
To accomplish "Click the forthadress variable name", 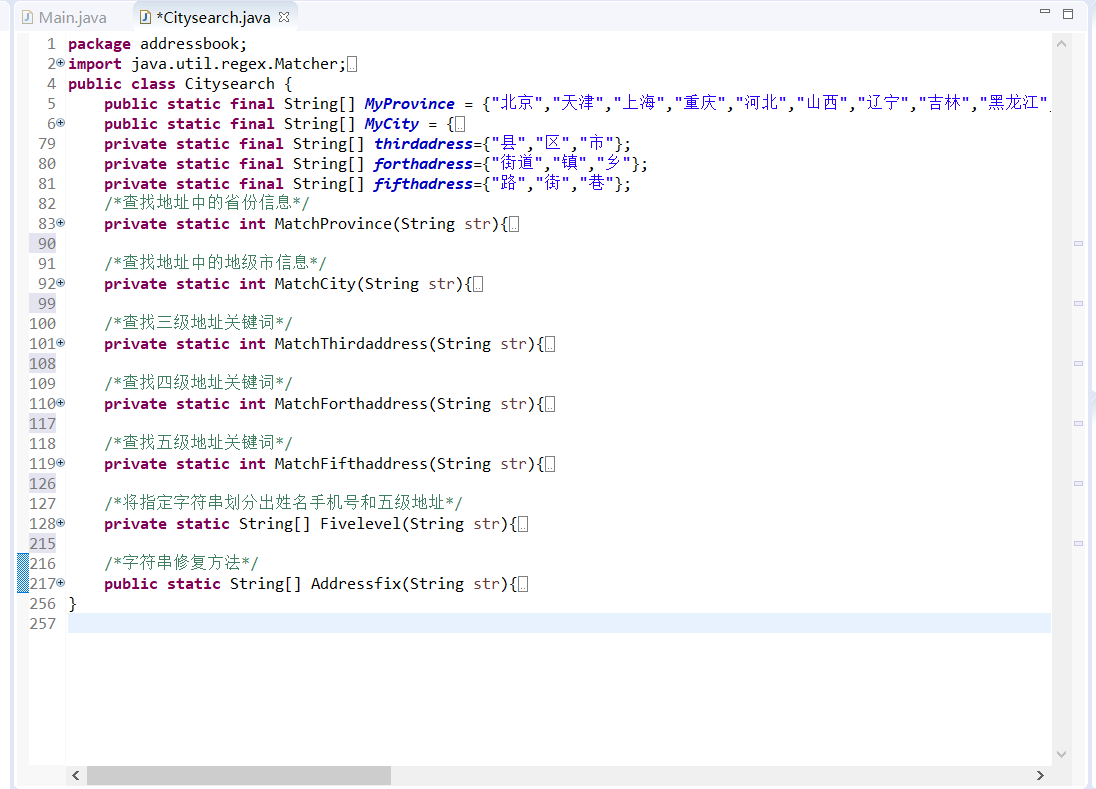I will 424,164.
